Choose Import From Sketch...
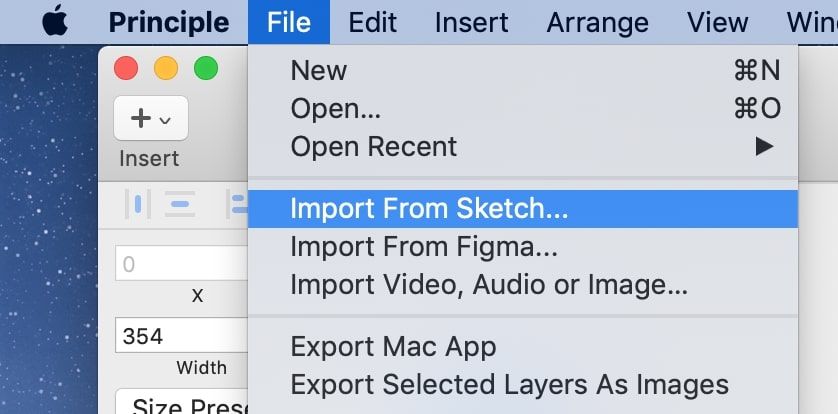 point(428,209)
